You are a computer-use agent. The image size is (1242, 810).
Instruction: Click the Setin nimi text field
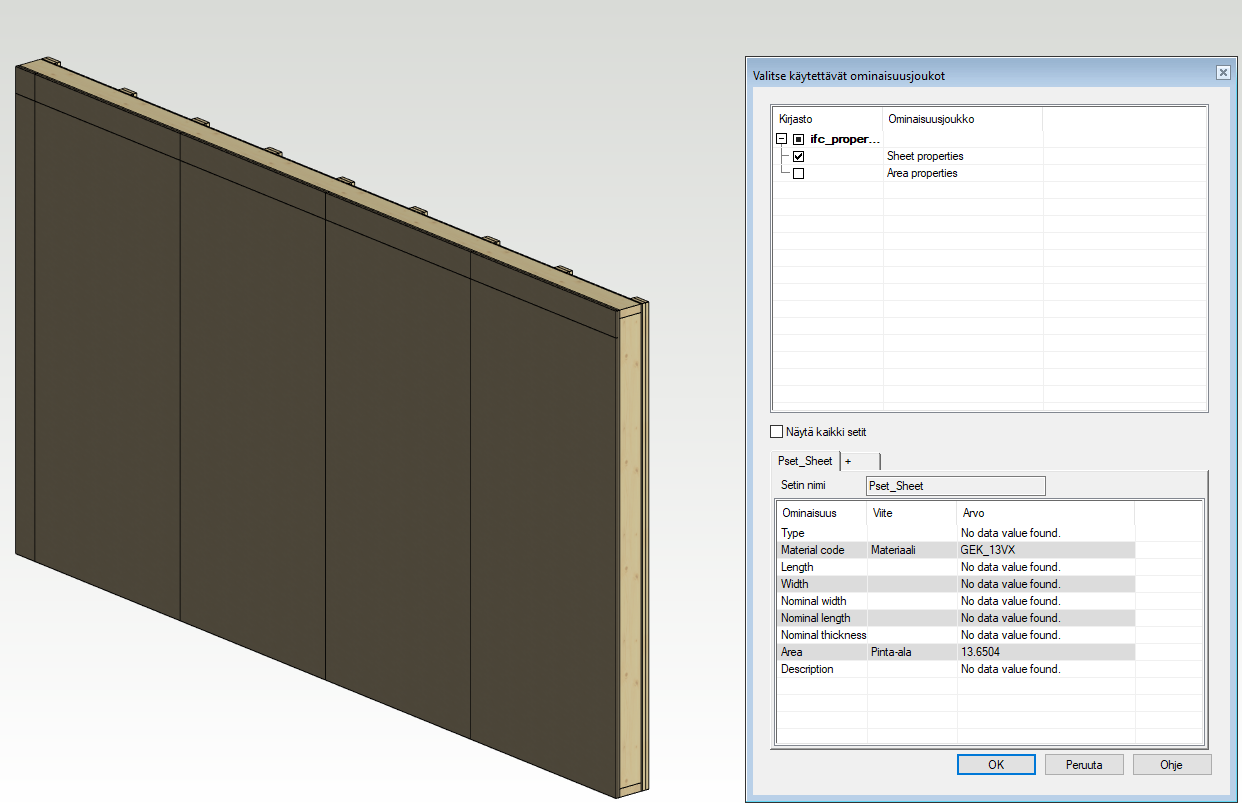pos(955,486)
